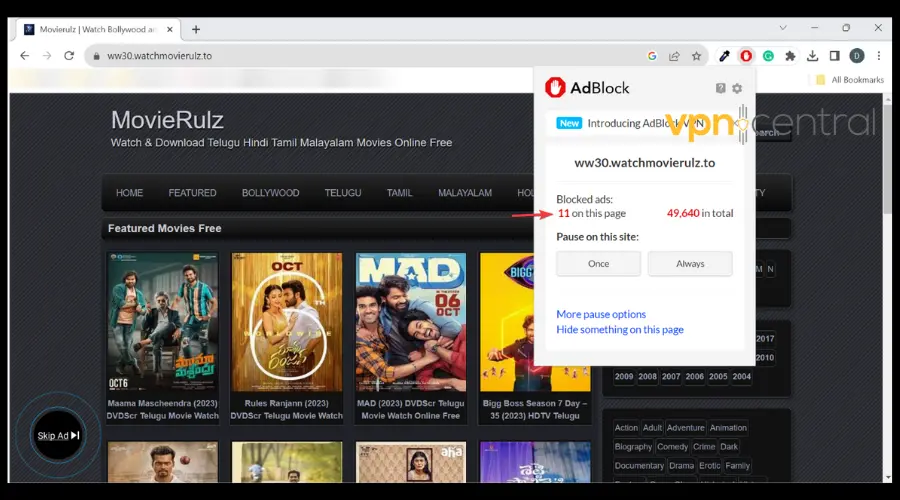Select year 2009 tag

point(624,377)
